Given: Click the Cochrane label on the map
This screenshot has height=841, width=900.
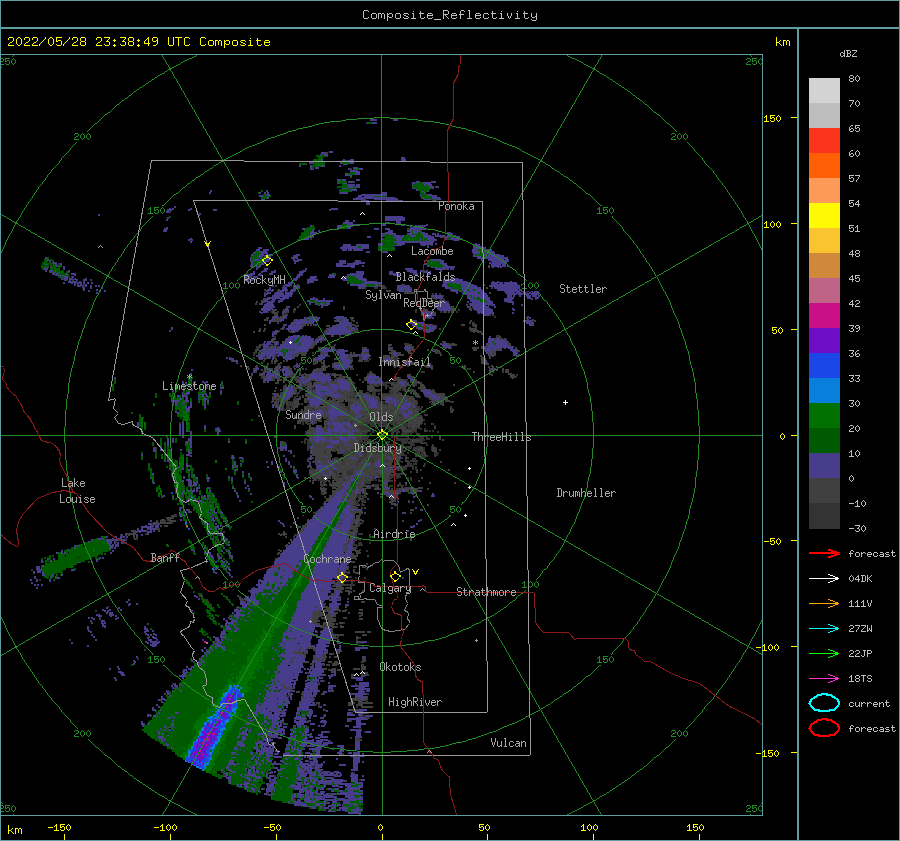Looking at the screenshot, I should (x=327, y=560).
